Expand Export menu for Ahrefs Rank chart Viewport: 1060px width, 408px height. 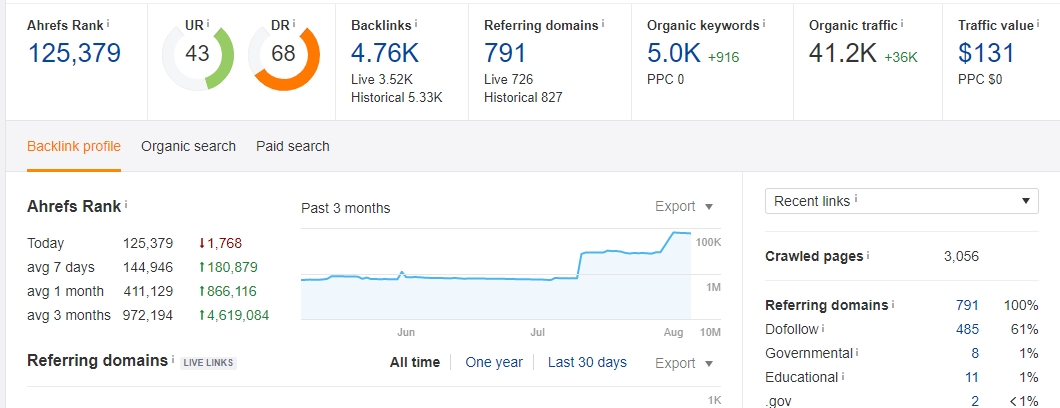684,207
